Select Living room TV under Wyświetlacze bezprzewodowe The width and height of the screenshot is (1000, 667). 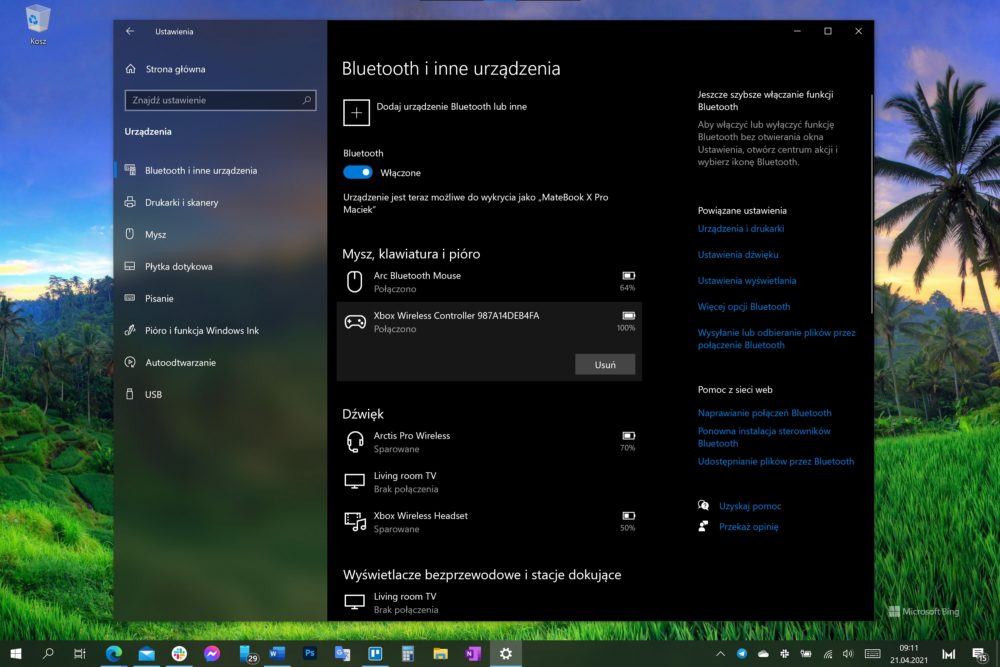[x=489, y=603]
